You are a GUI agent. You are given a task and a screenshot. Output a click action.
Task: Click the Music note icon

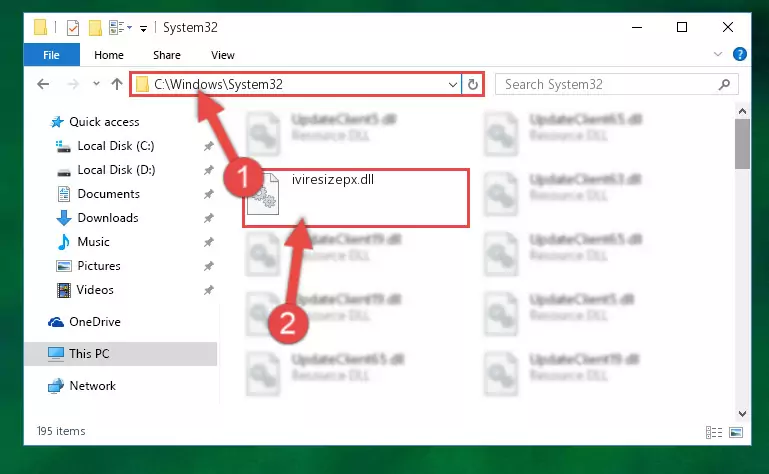pyautogui.click(x=64, y=242)
